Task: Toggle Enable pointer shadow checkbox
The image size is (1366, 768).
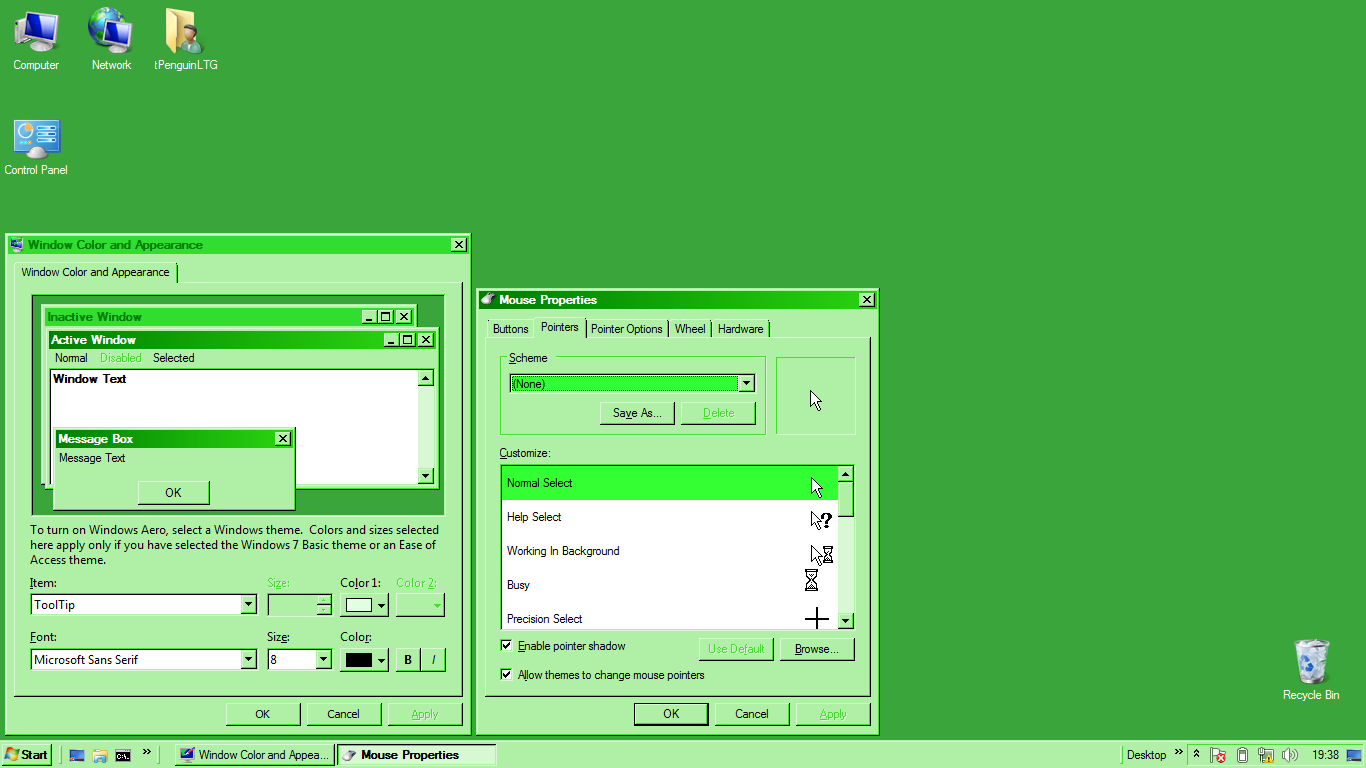Action: click(x=506, y=646)
